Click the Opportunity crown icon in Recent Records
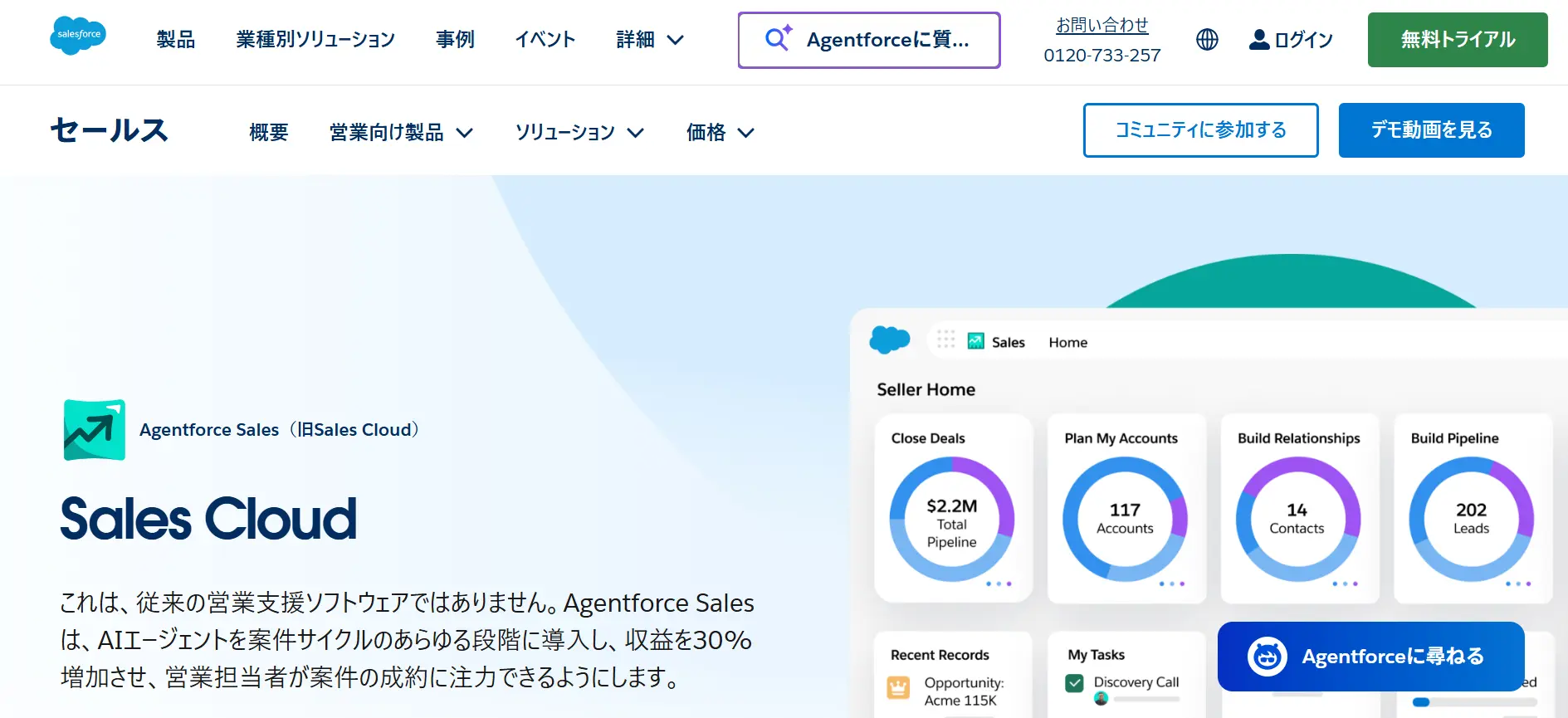Screen dimensions: 1568x718 tap(898, 687)
